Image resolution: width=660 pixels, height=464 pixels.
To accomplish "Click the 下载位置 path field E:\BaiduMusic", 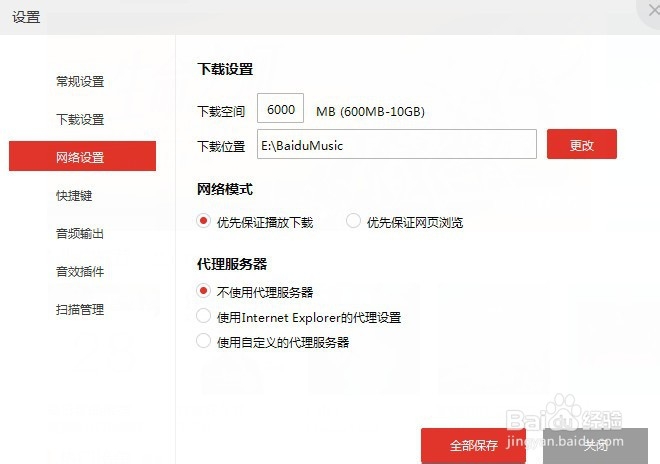I will 397,144.
